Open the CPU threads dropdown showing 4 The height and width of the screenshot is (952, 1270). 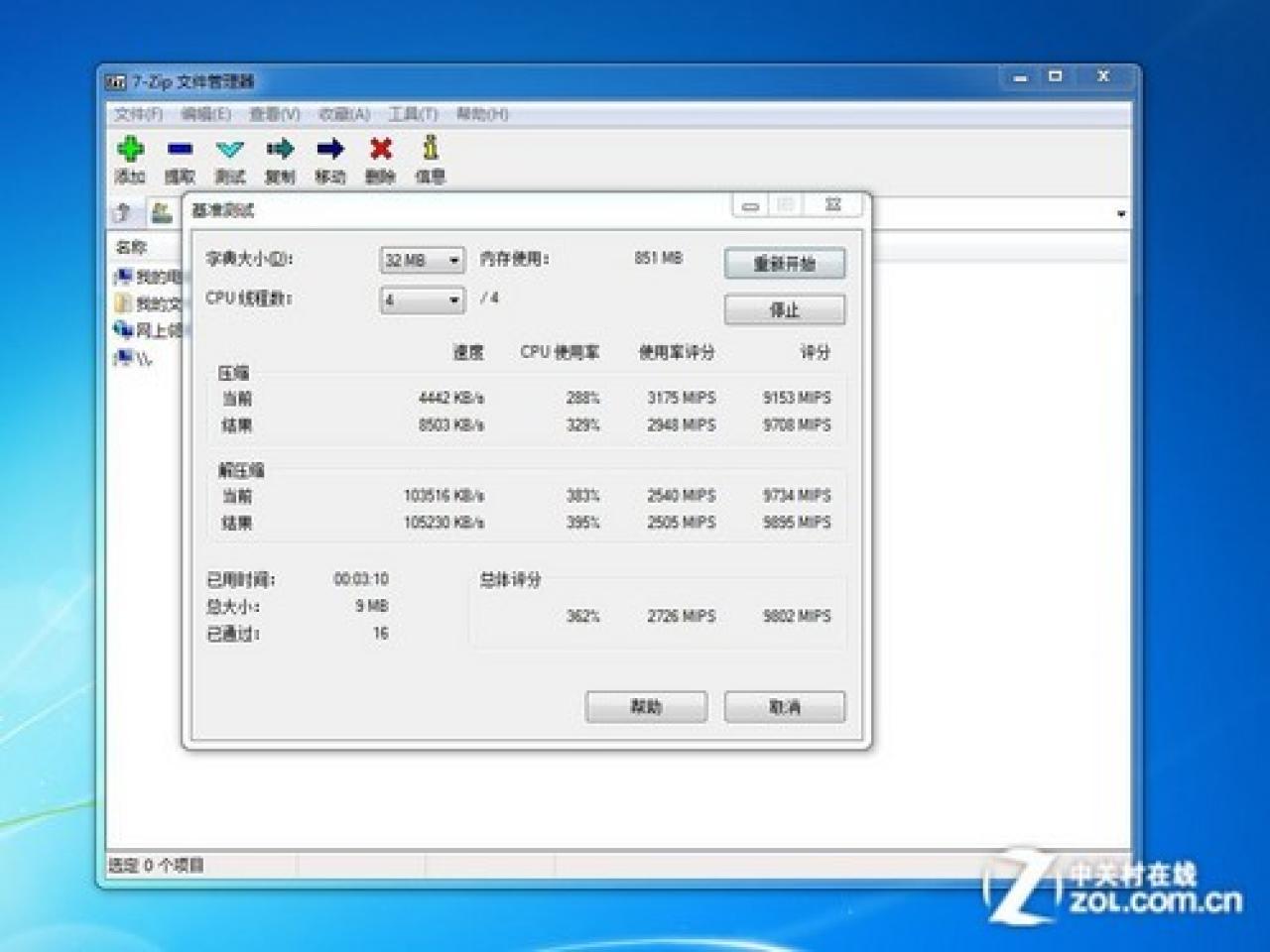[x=423, y=299]
